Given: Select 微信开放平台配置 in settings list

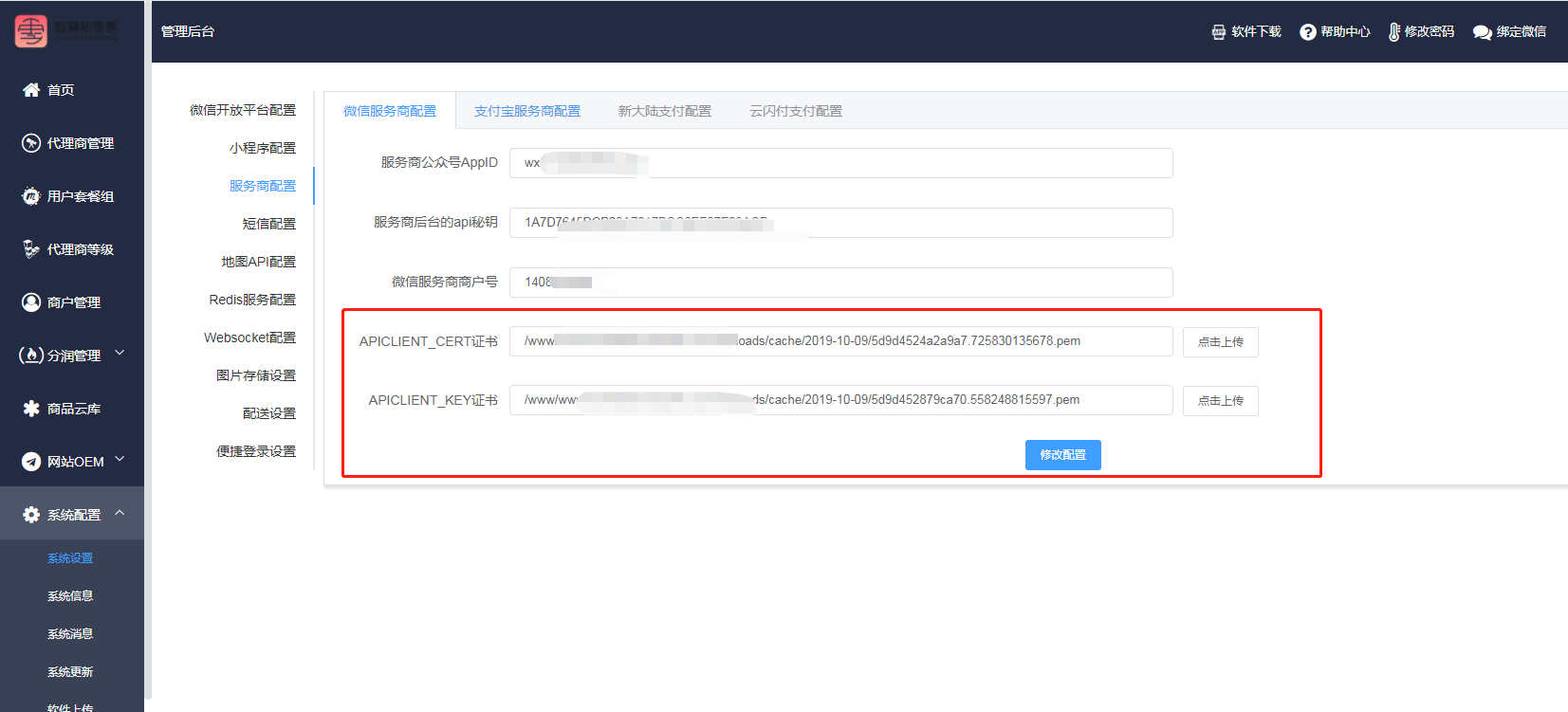Looking at the screenshot, I should pyautogui.click(x=243, y=110).
